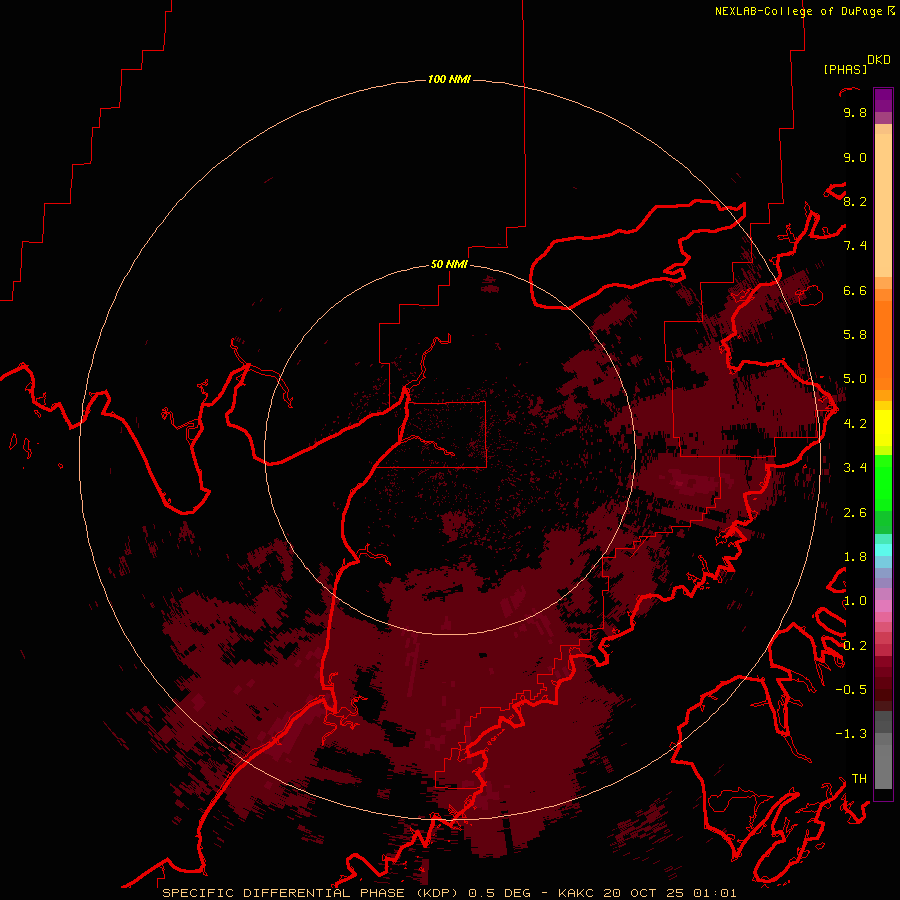Image resolution: width=900 pixels, height=900 pixels.
Task: Click the 1.8 color scale value
Action: click(855, 557)
